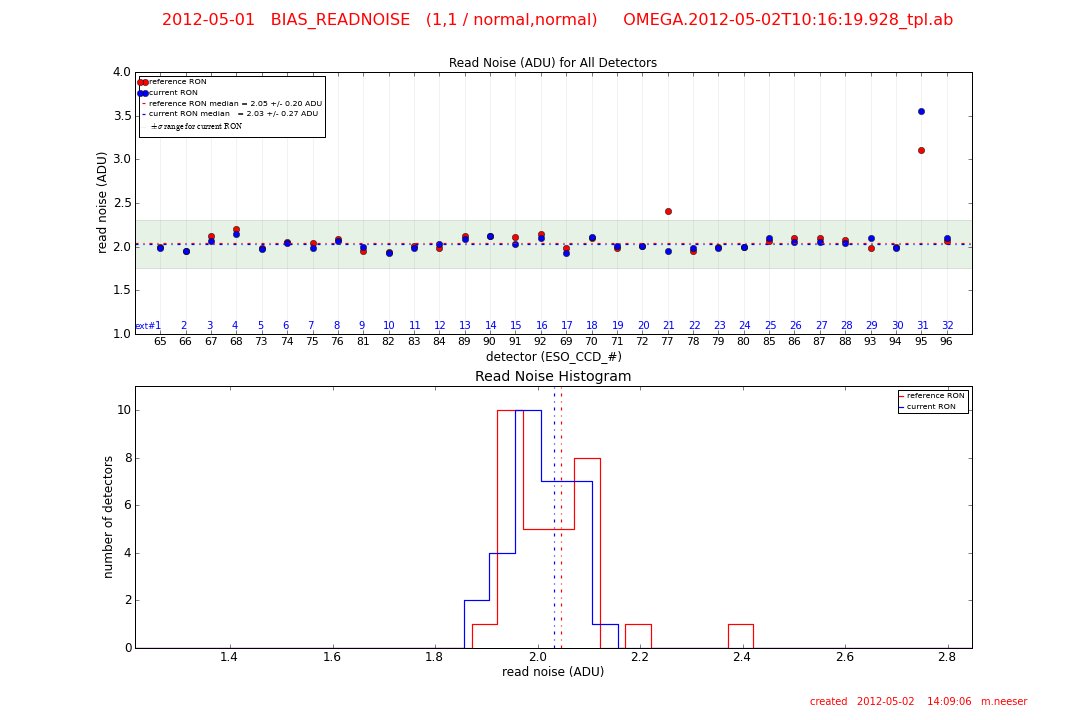Select extension number 32 label in blue
The height and width of the screenshot is (720, 1080).
[x=947, y=326]
